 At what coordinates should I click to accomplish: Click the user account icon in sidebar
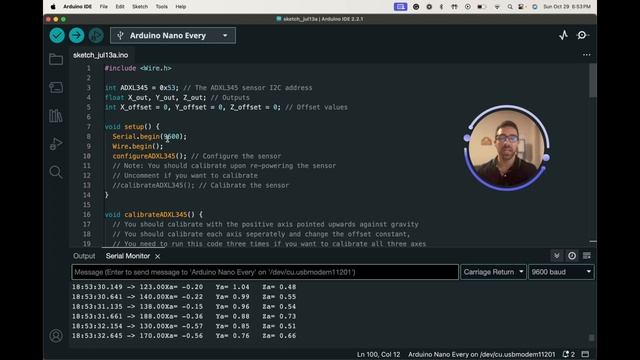[56, 336]
